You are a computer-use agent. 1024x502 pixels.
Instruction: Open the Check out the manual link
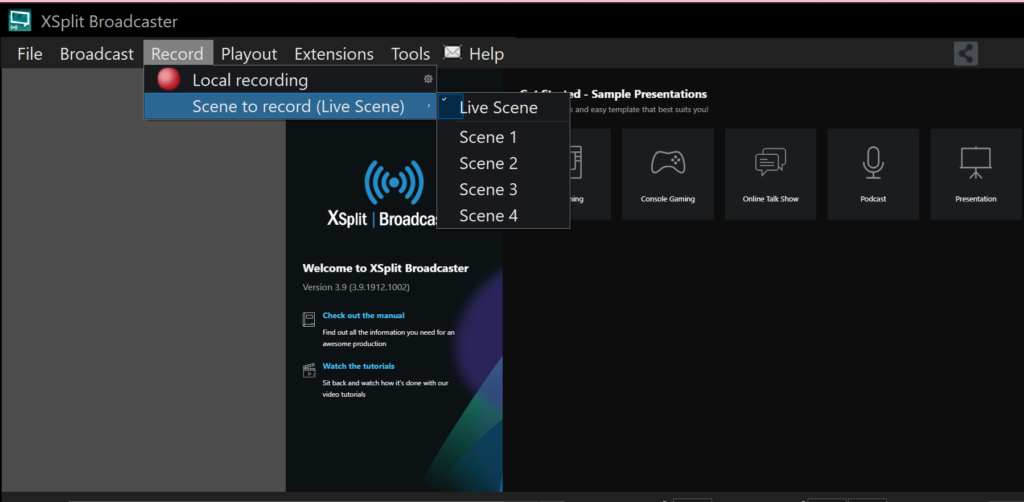pos(363,315)
